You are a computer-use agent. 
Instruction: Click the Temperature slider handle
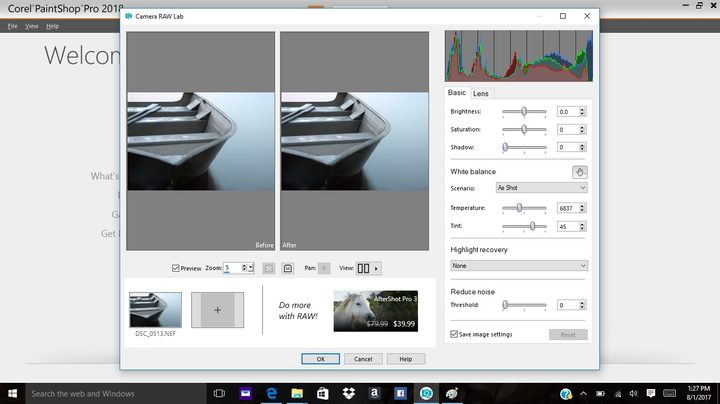pos(519,208)
